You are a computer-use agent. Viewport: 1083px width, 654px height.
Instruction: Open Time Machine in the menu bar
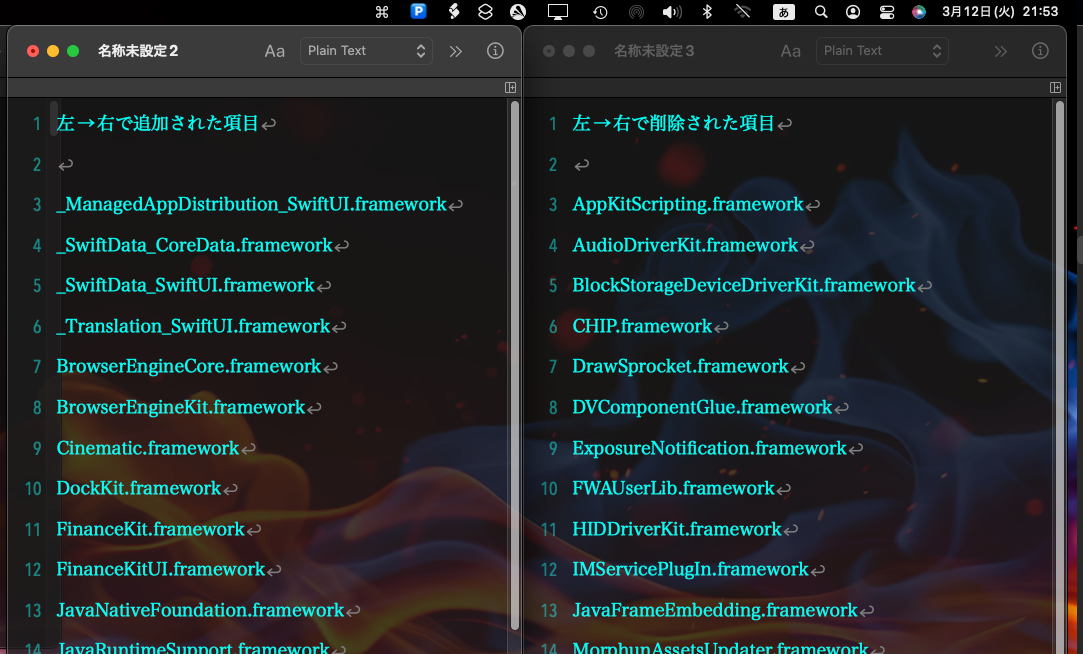click(x=600, y=12)
